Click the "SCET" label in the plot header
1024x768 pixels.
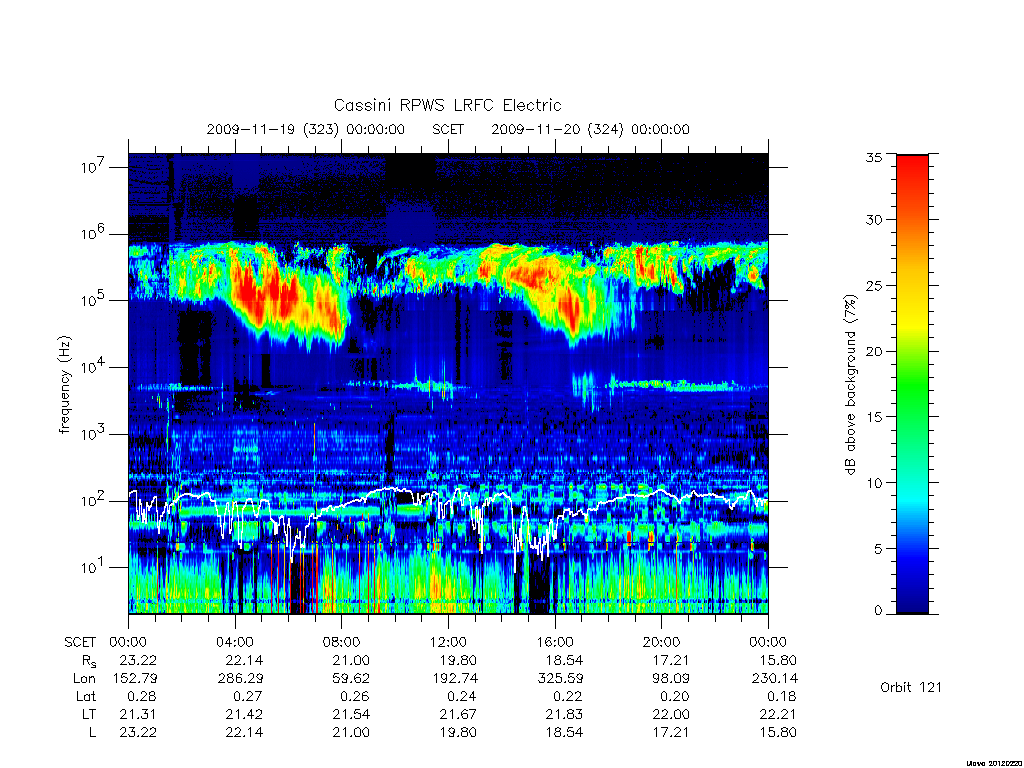pyautogui.click(x=448, y=129)
